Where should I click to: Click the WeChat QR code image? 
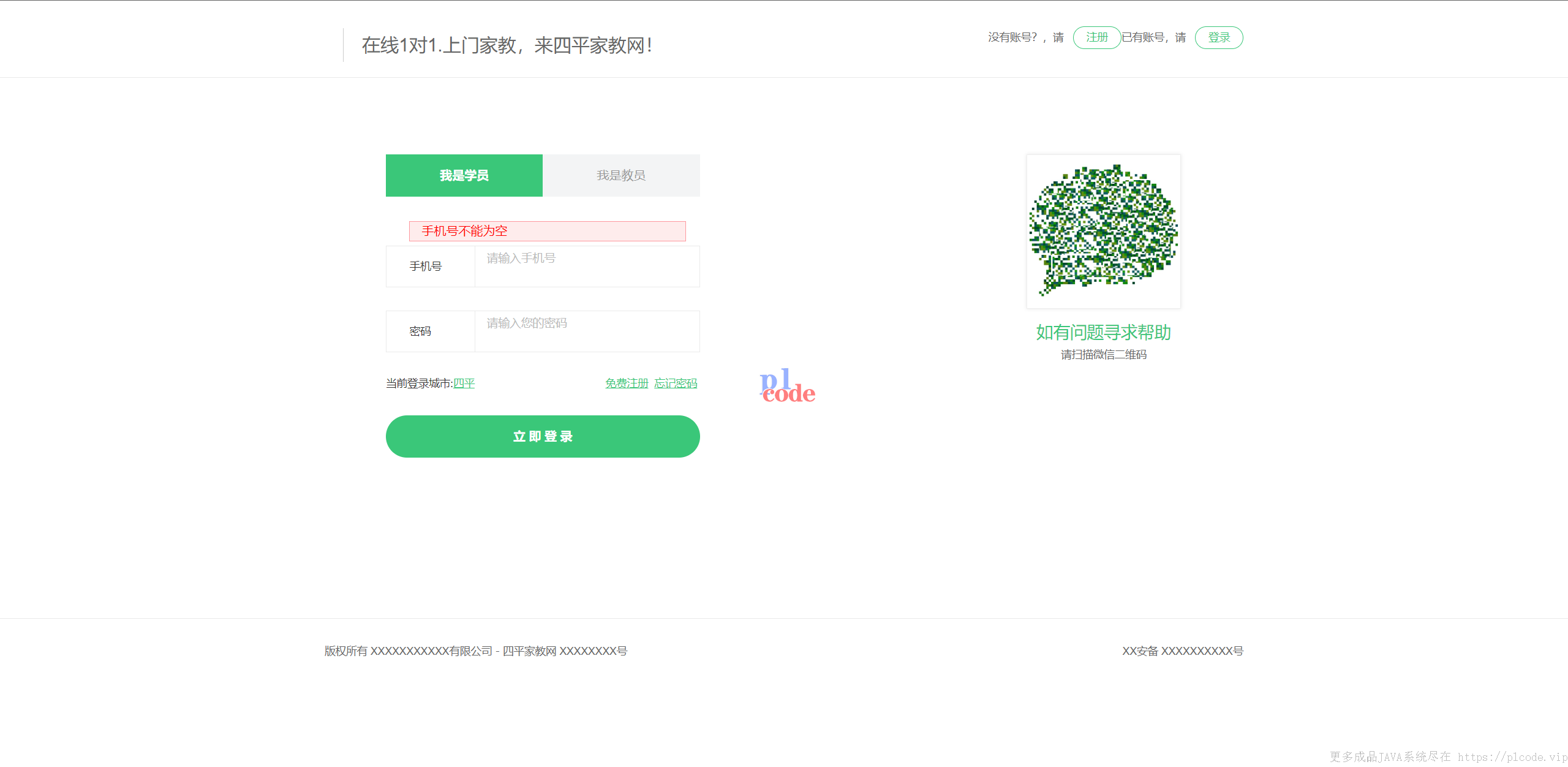click(1103, 231)
